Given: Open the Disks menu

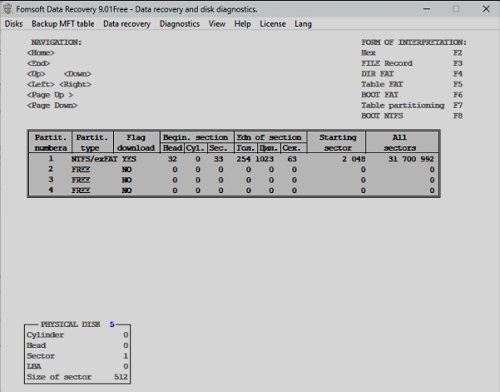Looking at the screenshot, I should click(x=14, y=24).
